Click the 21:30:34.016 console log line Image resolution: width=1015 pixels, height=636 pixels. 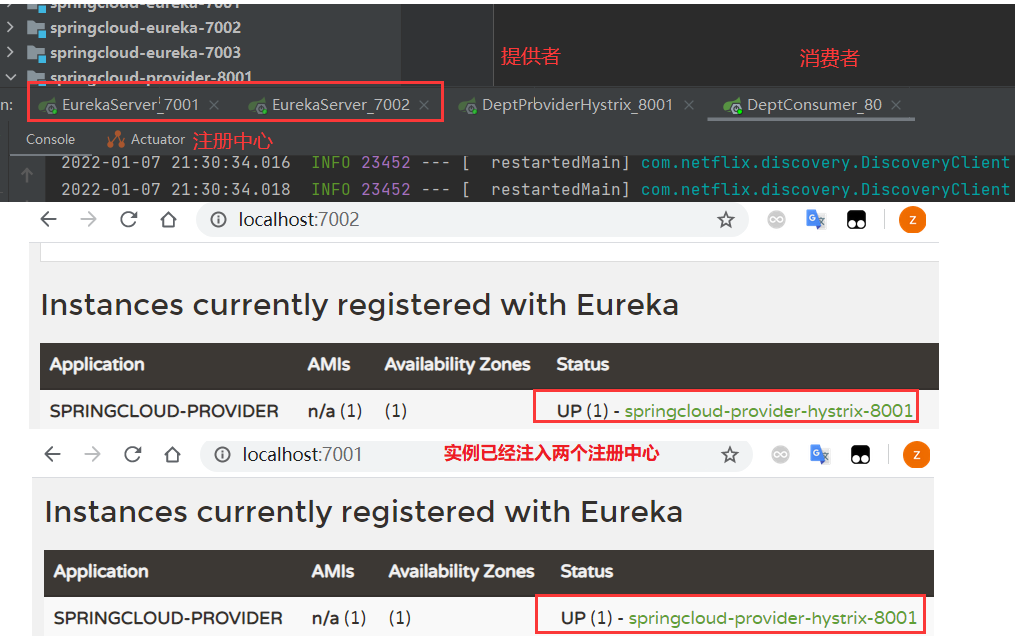pyautogui.click(x=535, y=162)
